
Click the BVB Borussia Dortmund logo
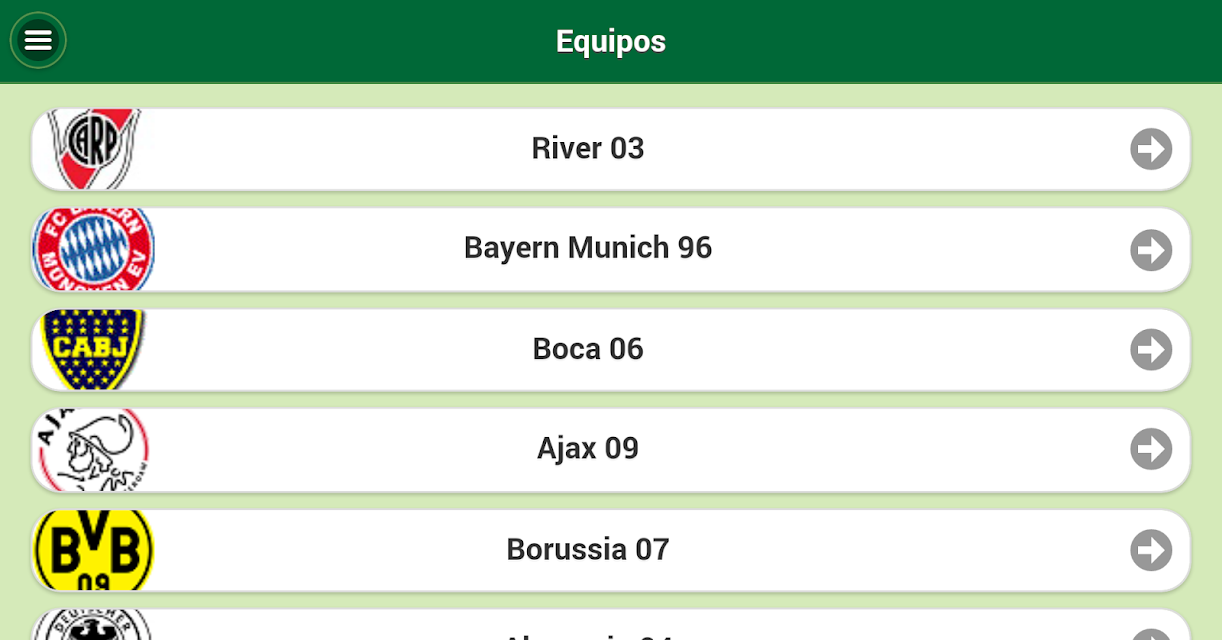93,550
